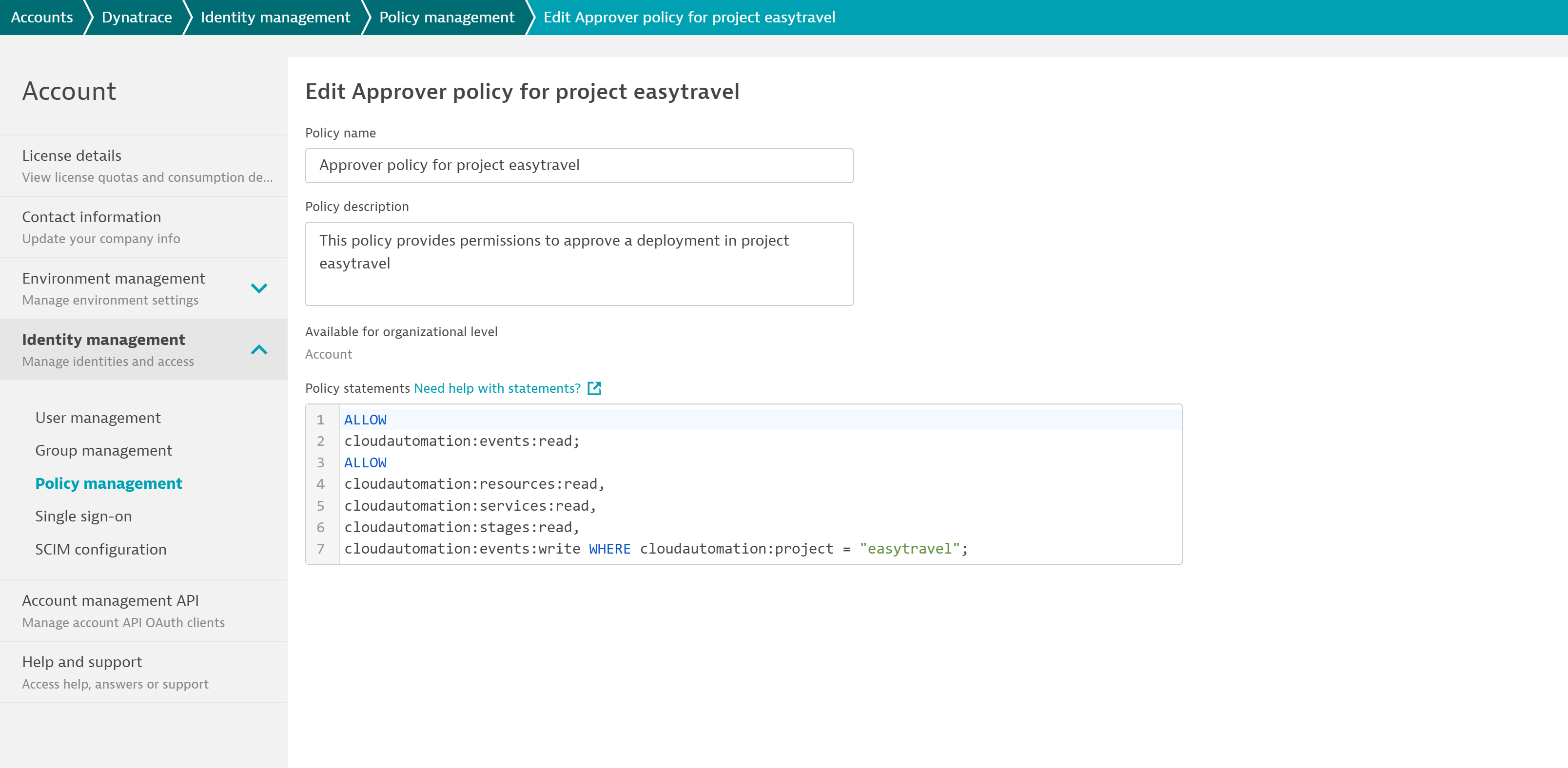This screenshot has width=1568, height=768.
Task: Click "easytravel" string in policy statement
Action: (x=909, y=548)
